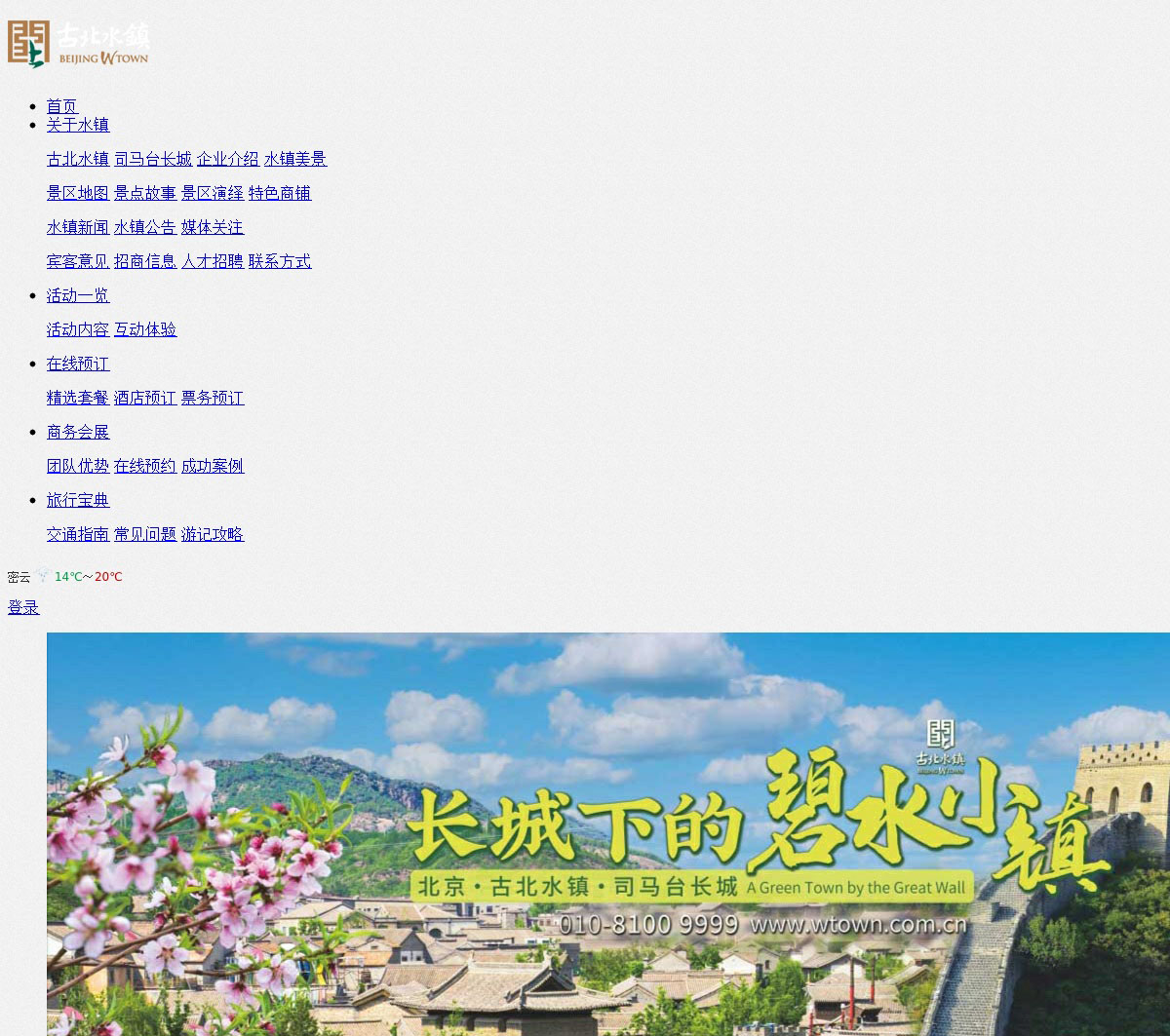Open the 关于水镇 menu item
This screenshot has height=1036, width=1170.
tap(78, 125)
